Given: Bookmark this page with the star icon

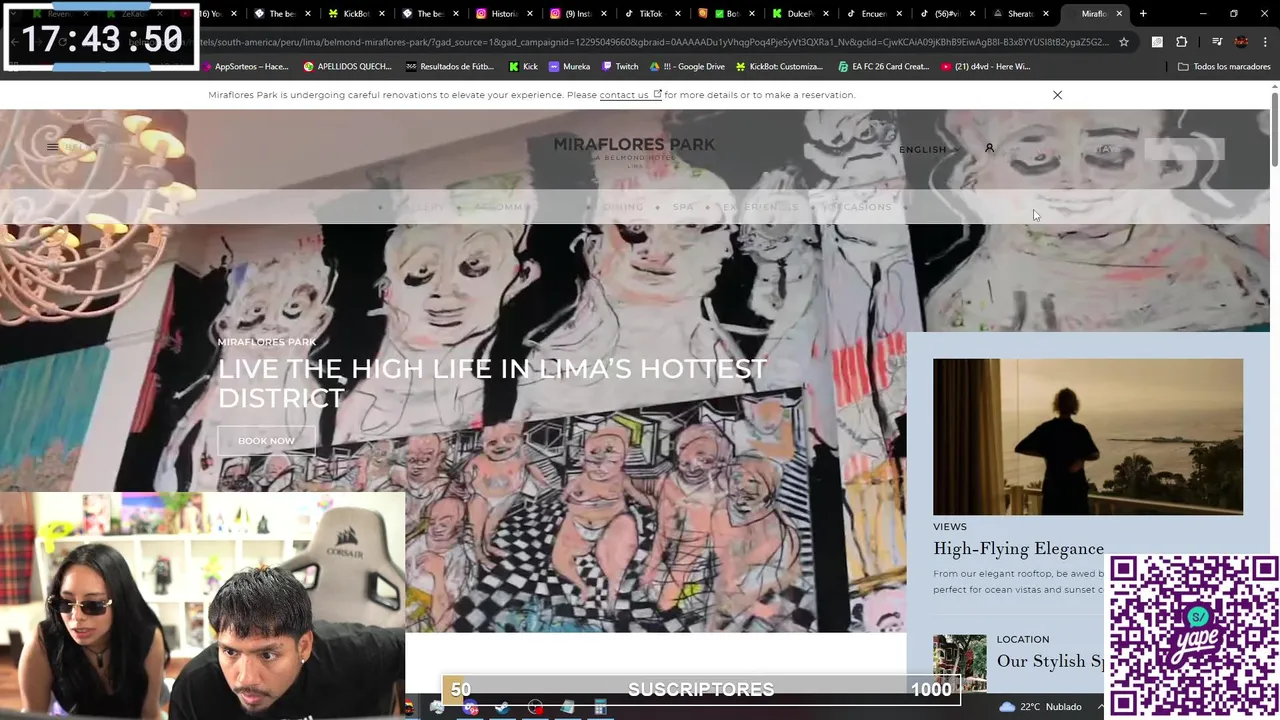Looking at the screenshot, I should point(1124,42).
